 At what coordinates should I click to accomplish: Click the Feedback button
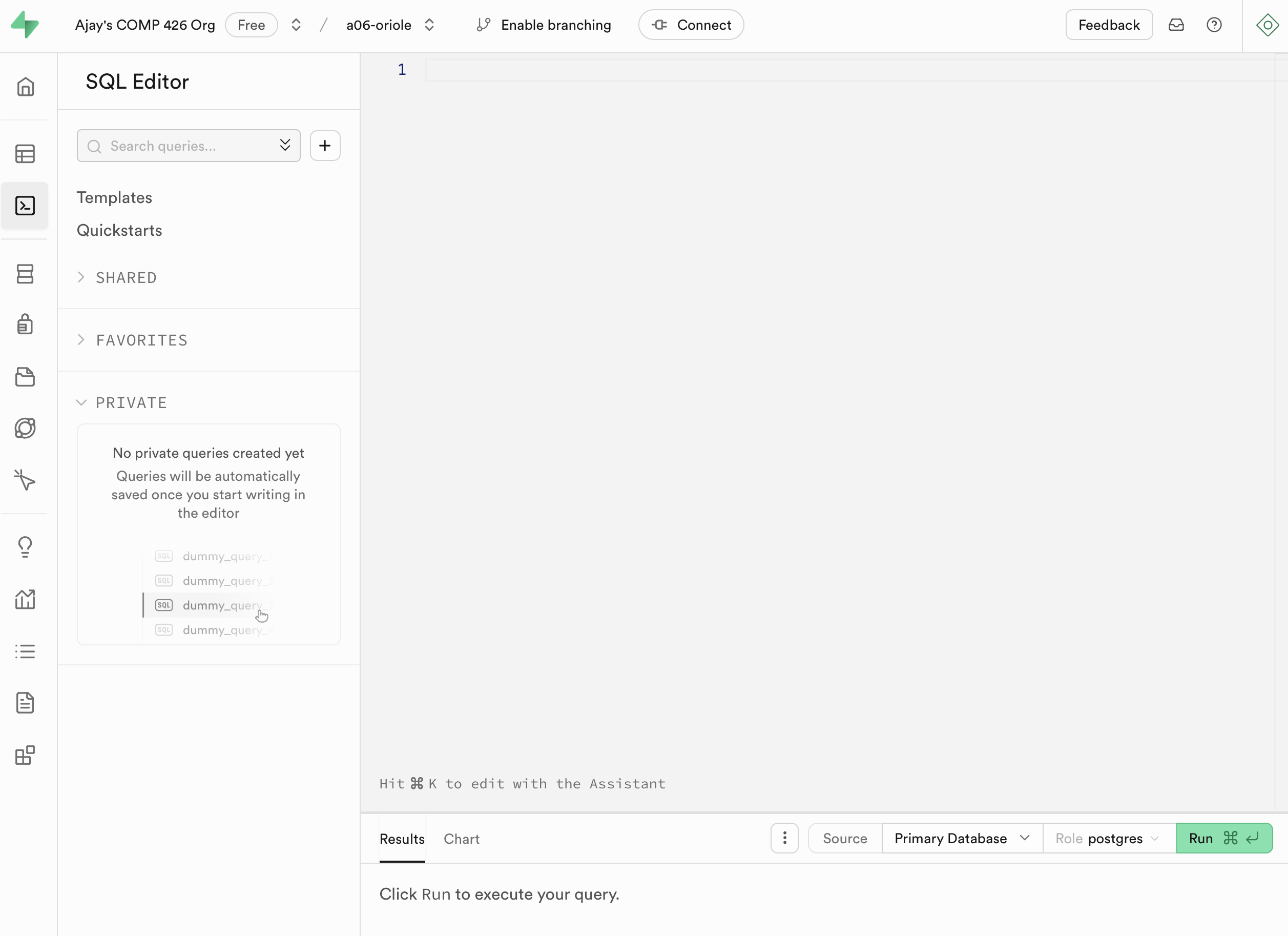[x=1109, y=25]
